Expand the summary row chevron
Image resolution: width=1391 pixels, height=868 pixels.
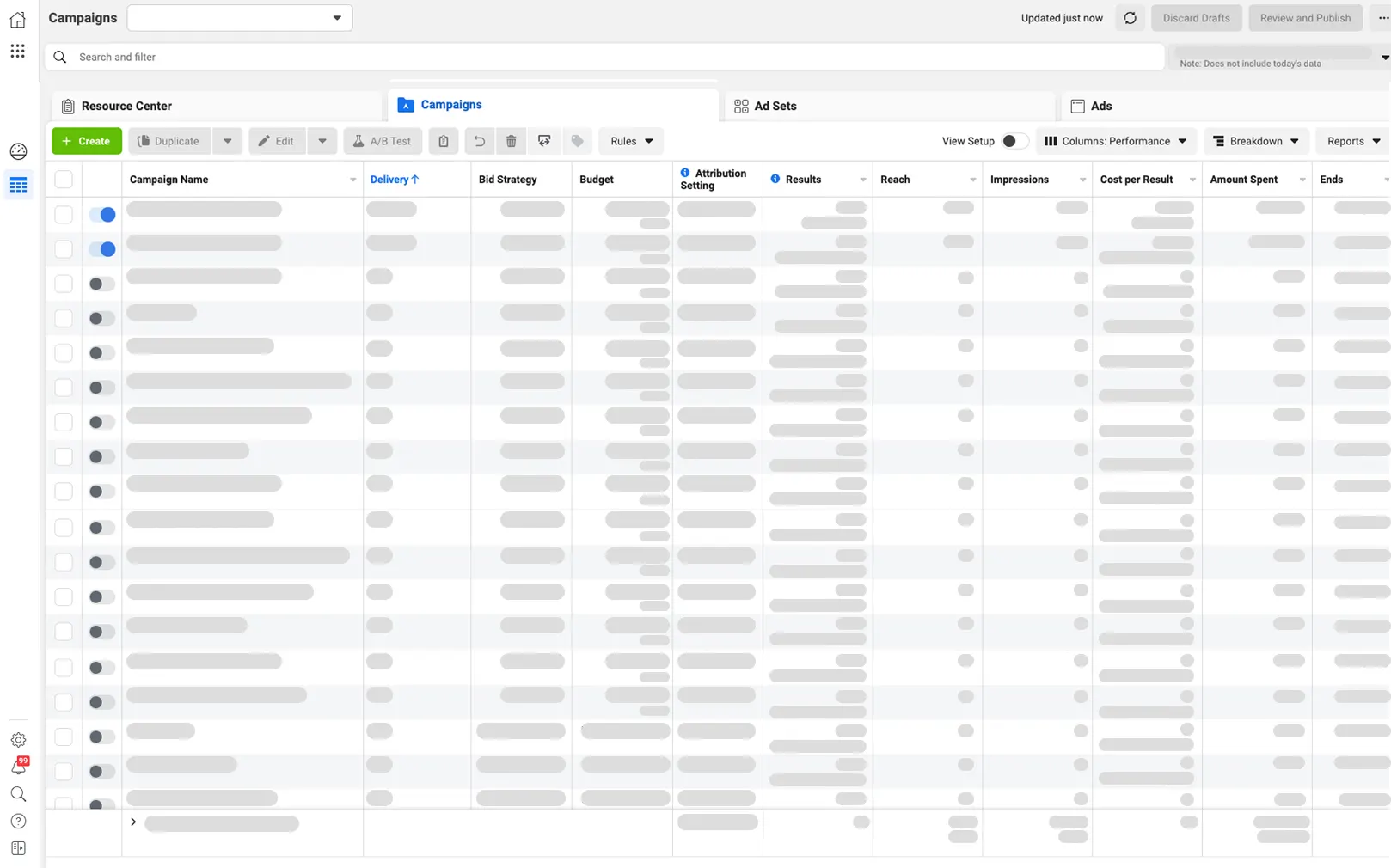click(133, 822)
